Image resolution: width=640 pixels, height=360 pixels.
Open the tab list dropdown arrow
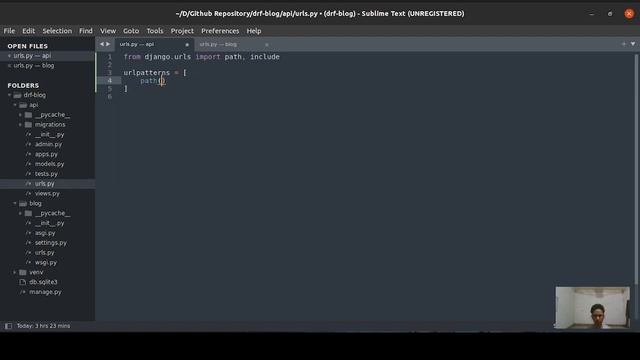tap(633, 44)
